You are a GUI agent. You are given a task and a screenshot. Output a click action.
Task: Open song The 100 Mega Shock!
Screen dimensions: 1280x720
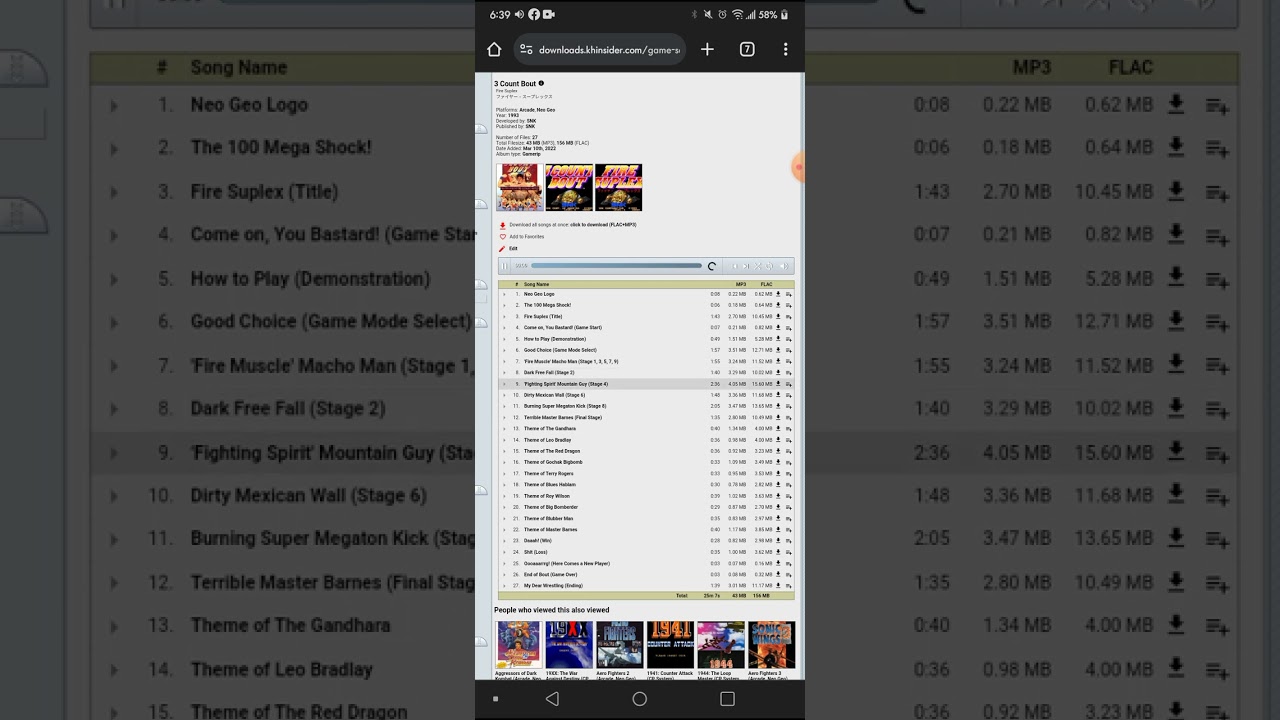pyautogui.click(x=547, y=305)
